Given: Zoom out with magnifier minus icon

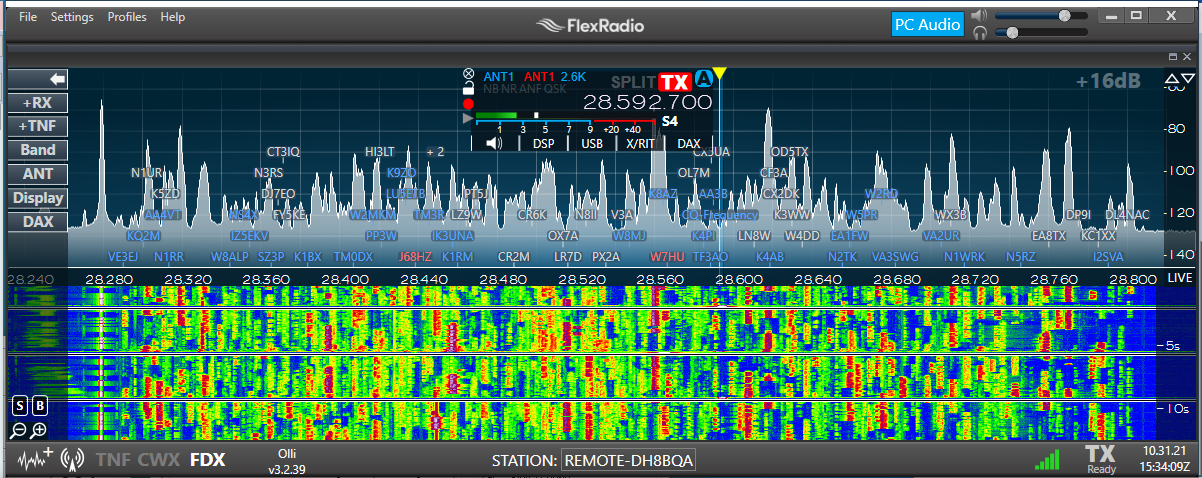Looking at the screenshot, I should (x=19, y=430).
